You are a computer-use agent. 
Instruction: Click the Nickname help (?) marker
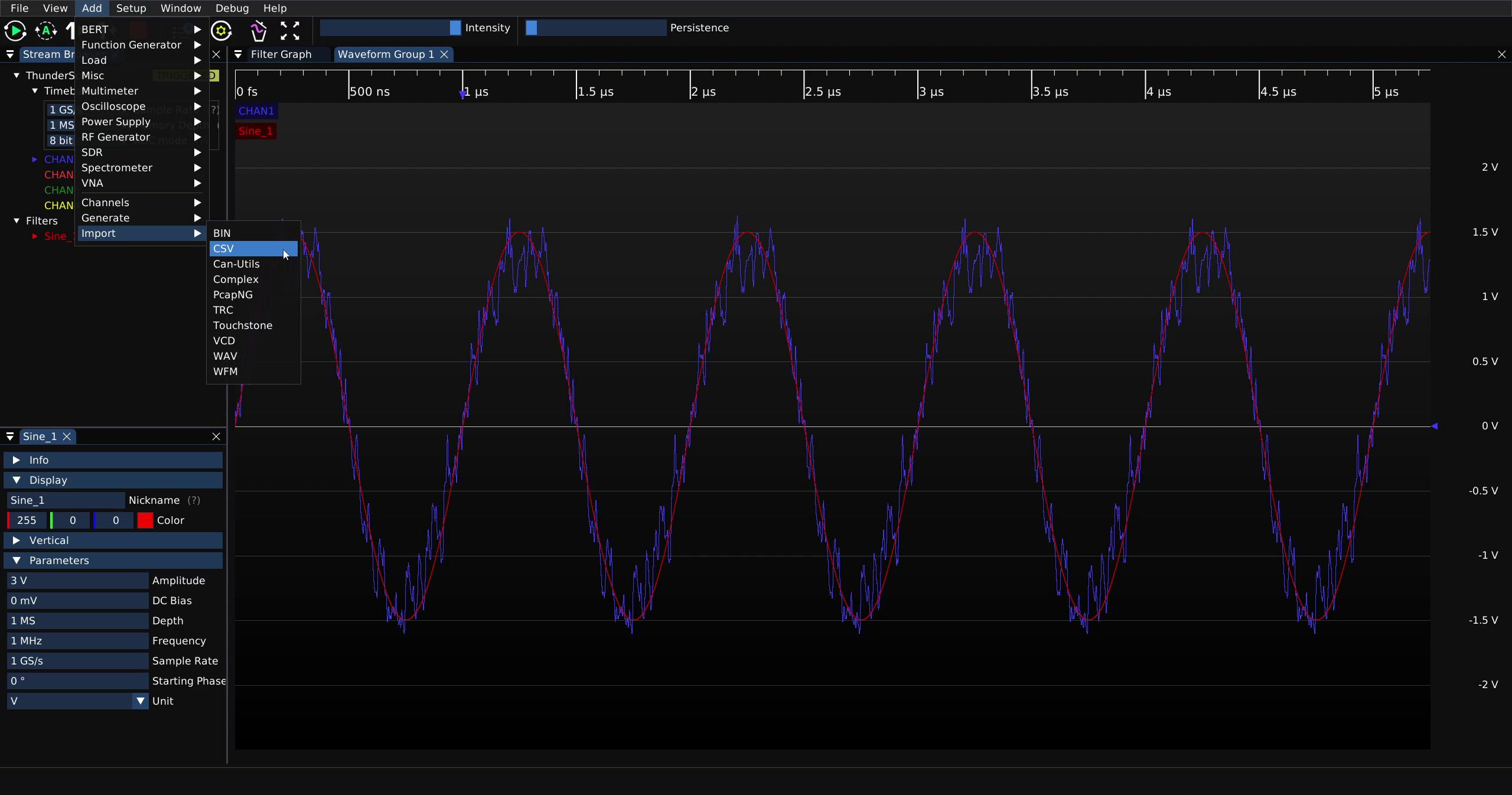pos(194,500)
